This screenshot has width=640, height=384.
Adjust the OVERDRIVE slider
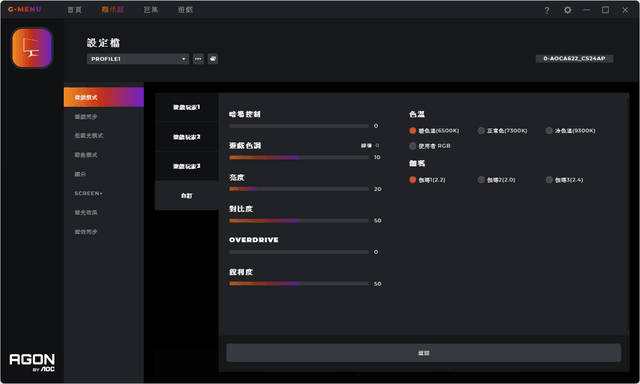click(x=299, y=252)
